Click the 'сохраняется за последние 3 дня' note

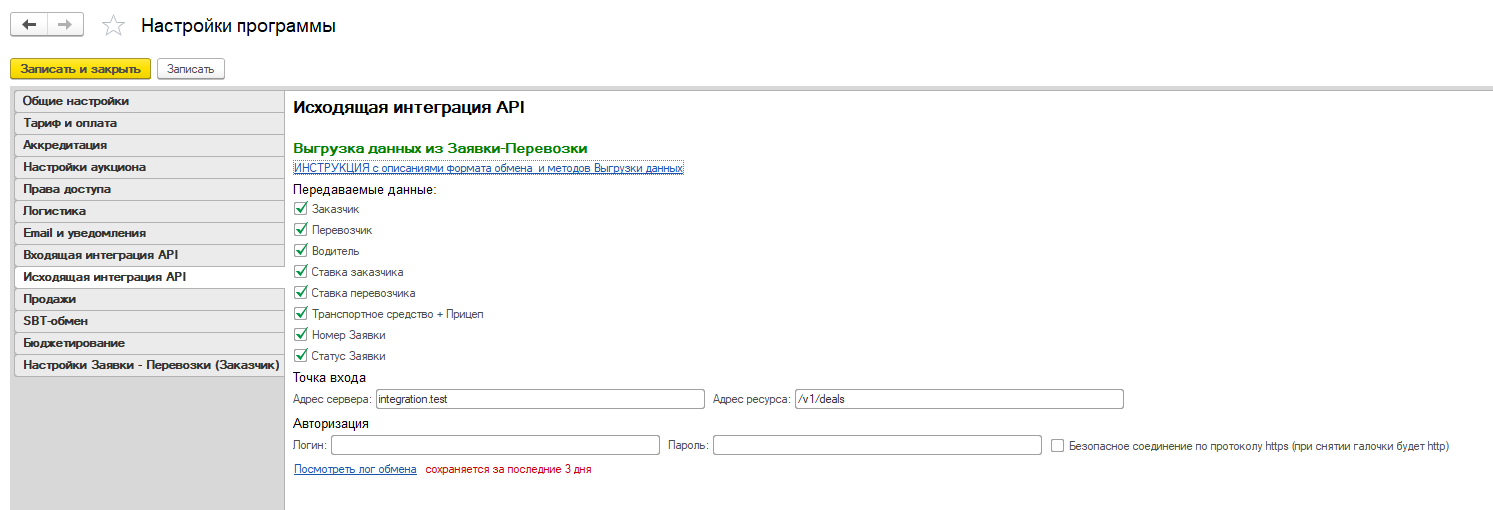[508, 469]
